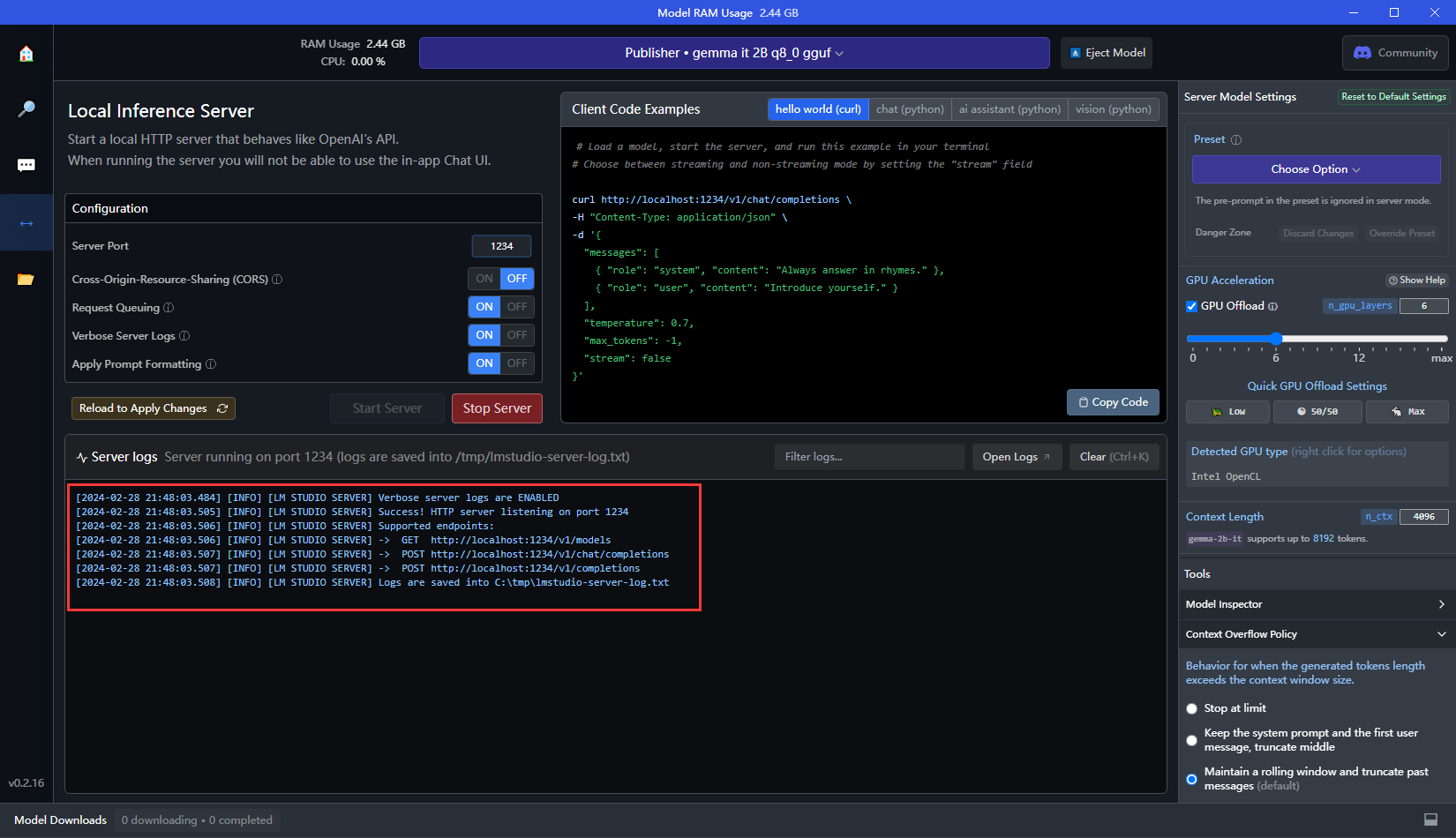Image resolution: width=1456 pixels, height=838 pixels.
Task: Open the AI Chat sidebar icon
Action: coord(26,166)
